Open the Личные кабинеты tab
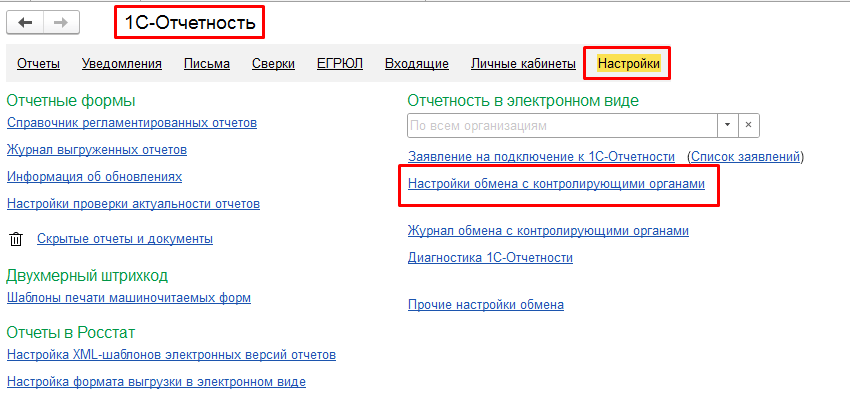The height and width of the screenshot is (404, 850). [523, 64]
